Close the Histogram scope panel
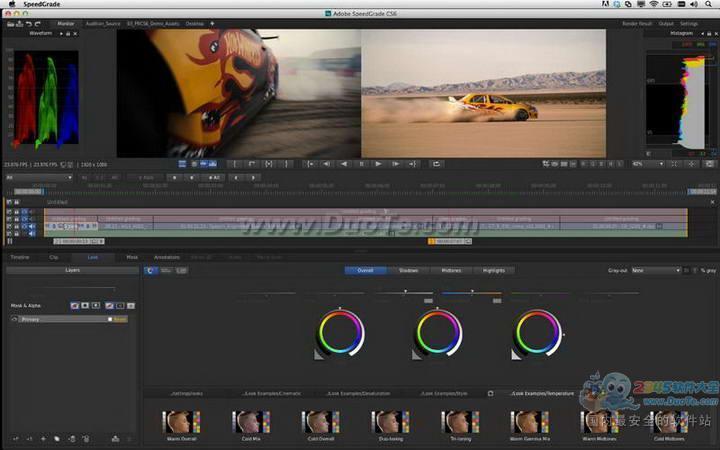Image resolution: width=720 pixels, height=450 pixels. [715, 34]
